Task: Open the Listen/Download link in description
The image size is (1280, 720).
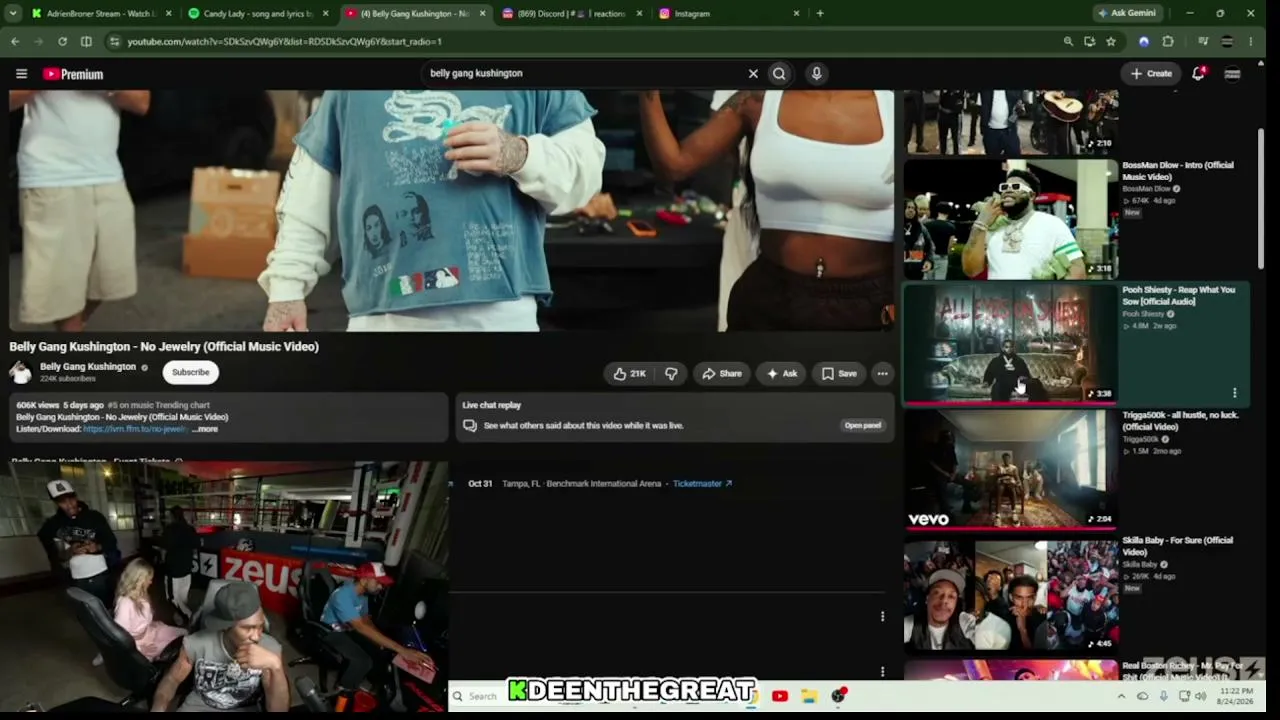Action: tap(135, 429)
